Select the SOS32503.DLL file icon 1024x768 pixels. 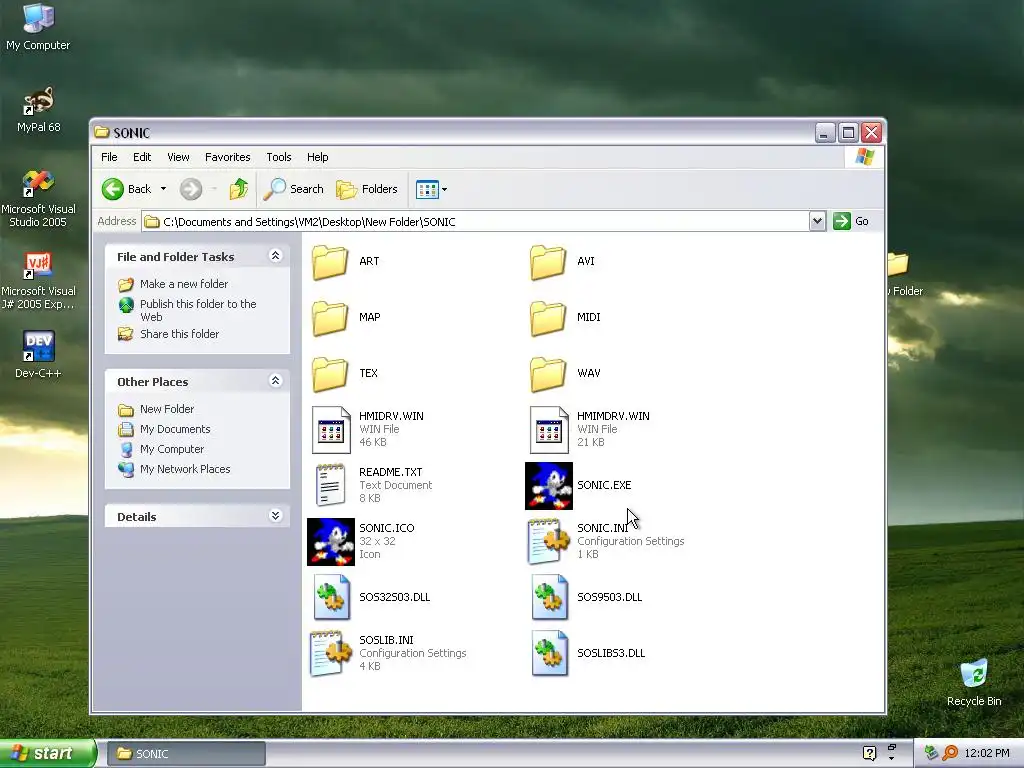click(331, 597)
